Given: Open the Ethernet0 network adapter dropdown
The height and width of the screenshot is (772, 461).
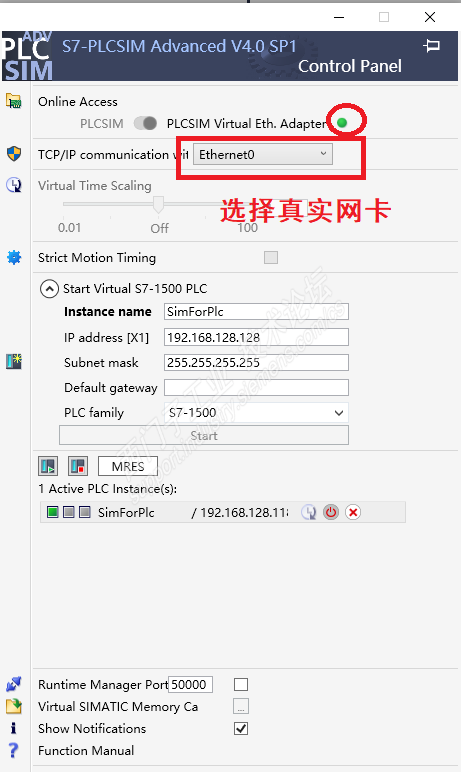Looking at the screenshot, I should (x=263, y=155).
